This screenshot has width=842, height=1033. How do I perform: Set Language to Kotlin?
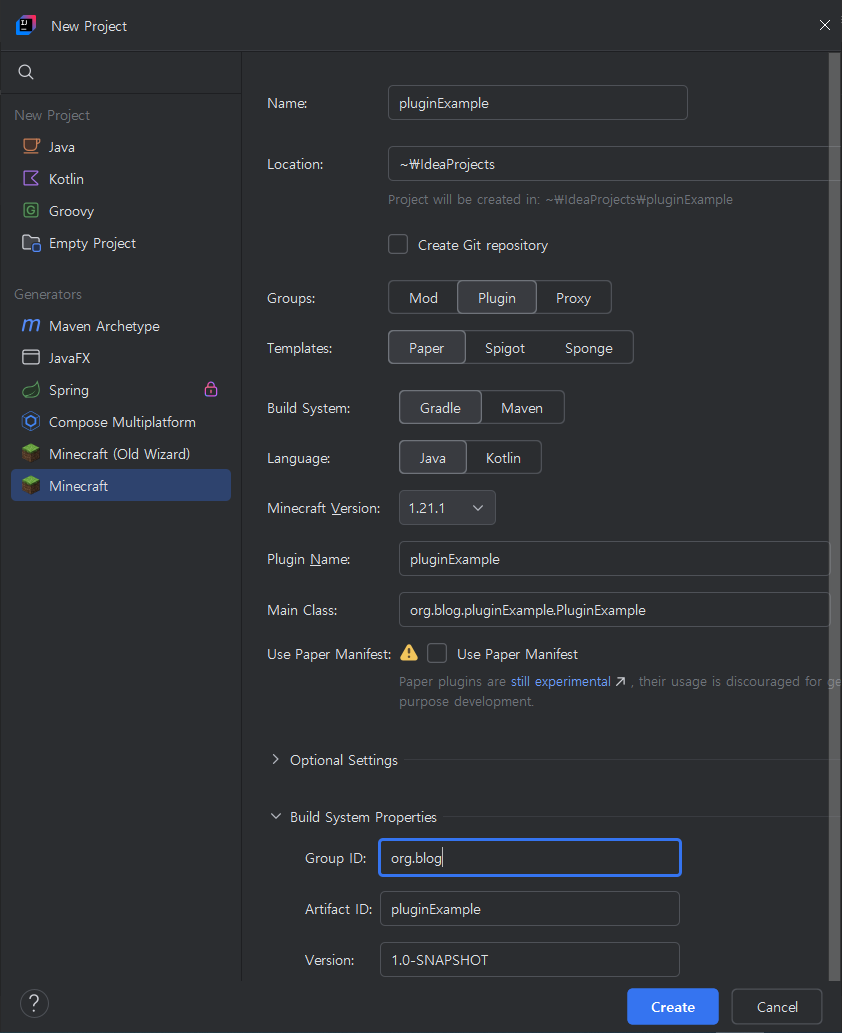click(503, 458)
